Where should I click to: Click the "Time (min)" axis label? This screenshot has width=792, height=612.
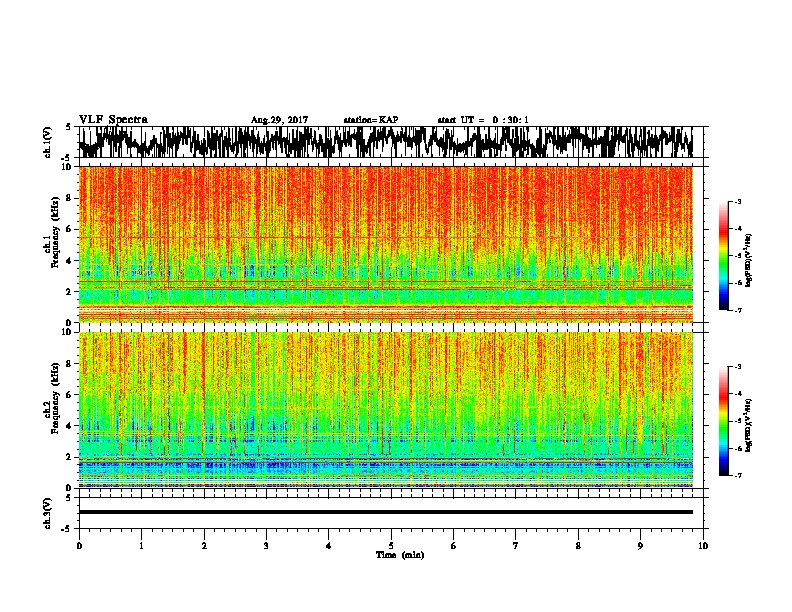(400, 555)
